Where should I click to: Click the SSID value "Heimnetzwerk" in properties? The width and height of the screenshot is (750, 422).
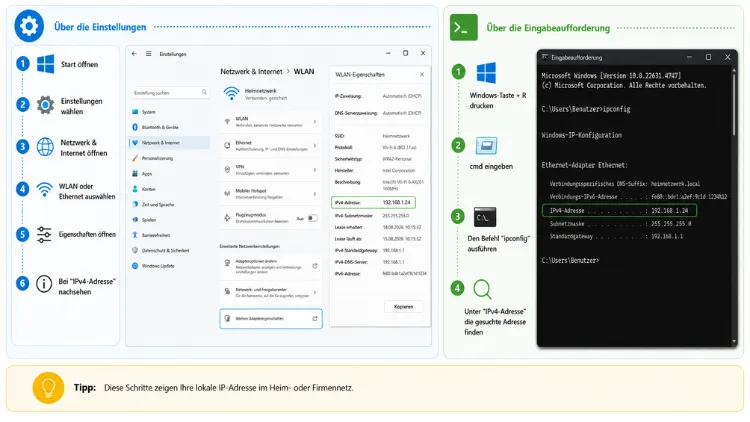pyautogui.click(x=396, y=136)
